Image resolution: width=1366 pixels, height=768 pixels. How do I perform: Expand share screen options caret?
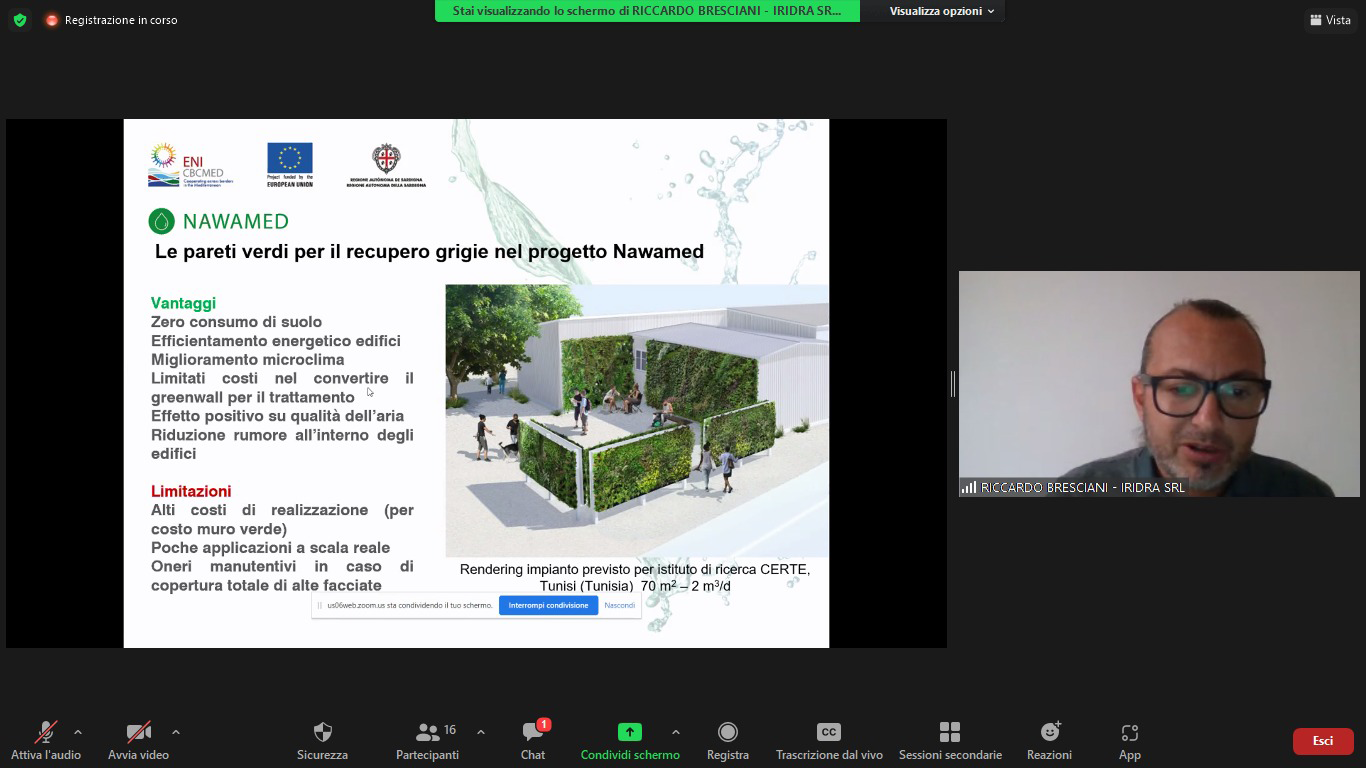click(676, 732)
